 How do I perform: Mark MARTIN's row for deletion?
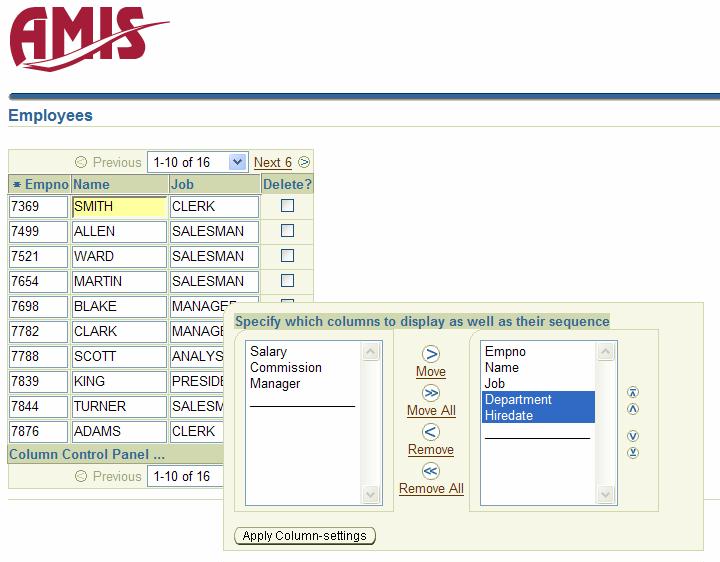coord(287,281)
